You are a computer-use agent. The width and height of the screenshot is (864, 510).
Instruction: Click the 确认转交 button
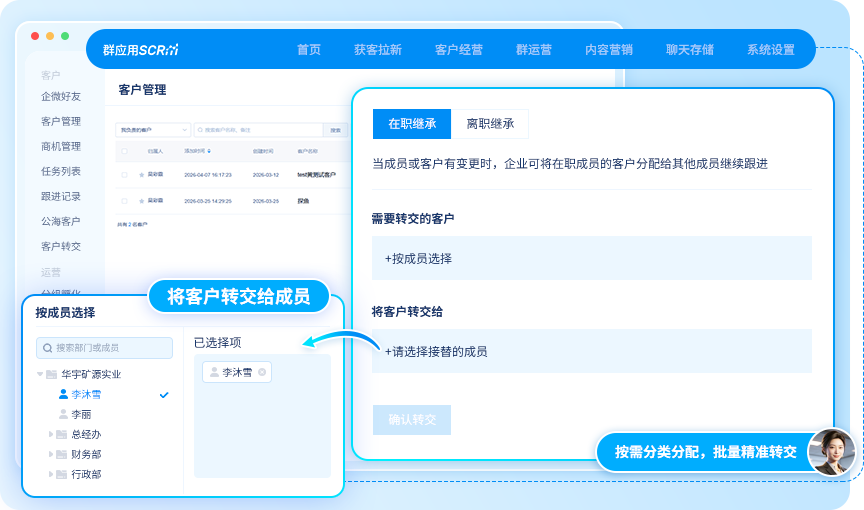point(412,420)
